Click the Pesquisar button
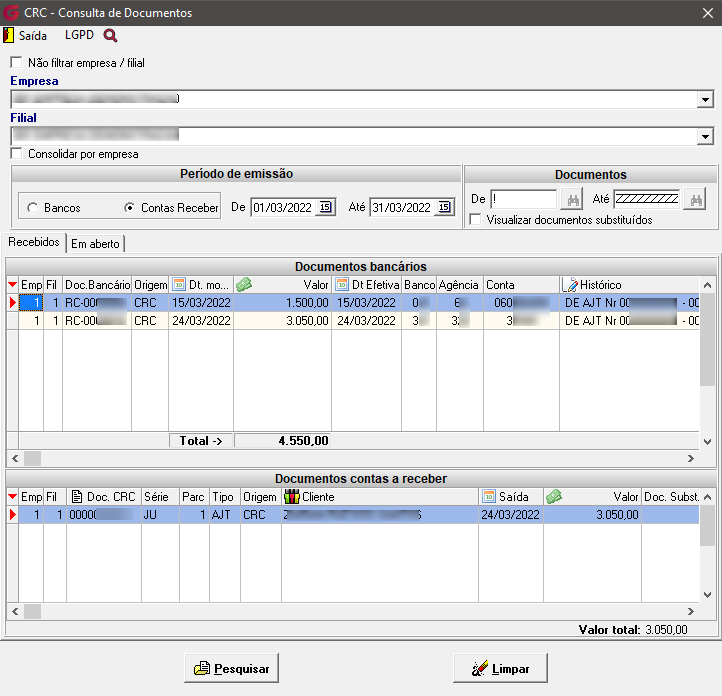Viewport: 722px width, 696px height. 231,668
